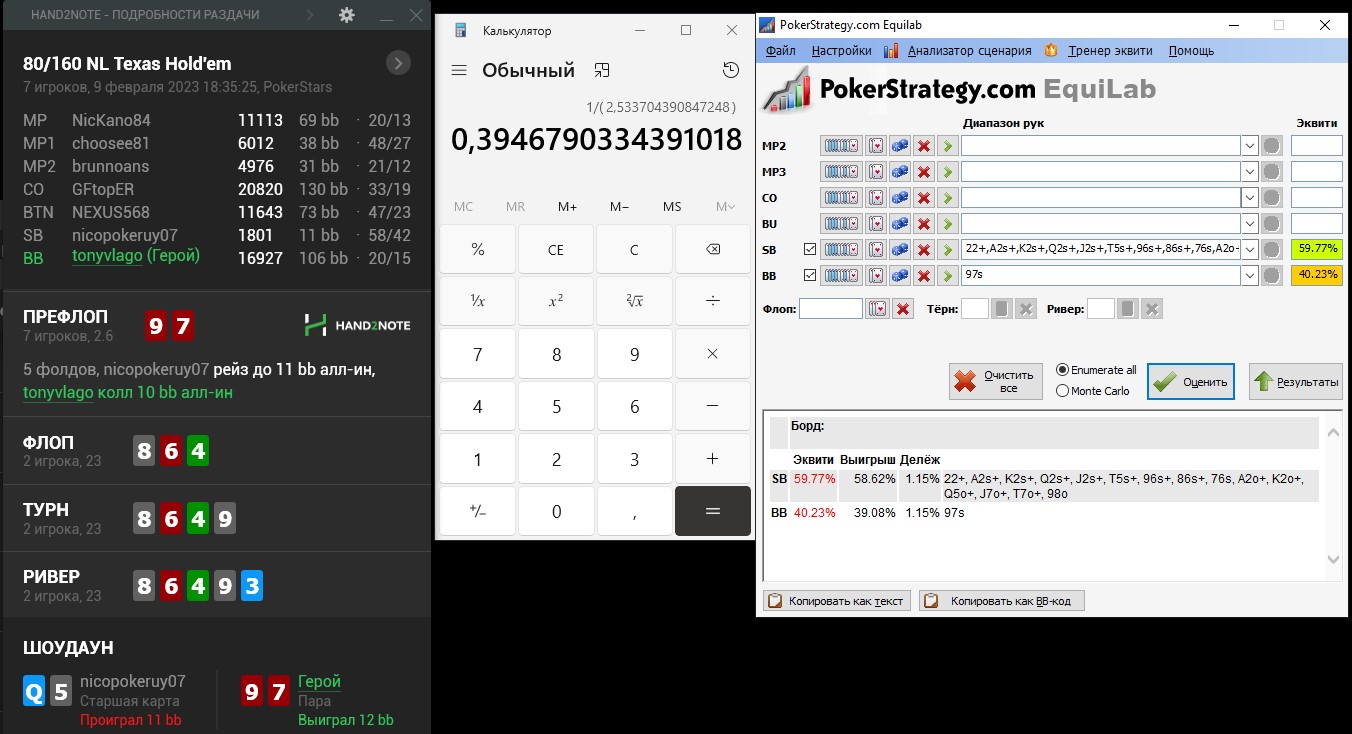Open tonyvlago hero player link
1352x734 pixels.
pos(108,256)
